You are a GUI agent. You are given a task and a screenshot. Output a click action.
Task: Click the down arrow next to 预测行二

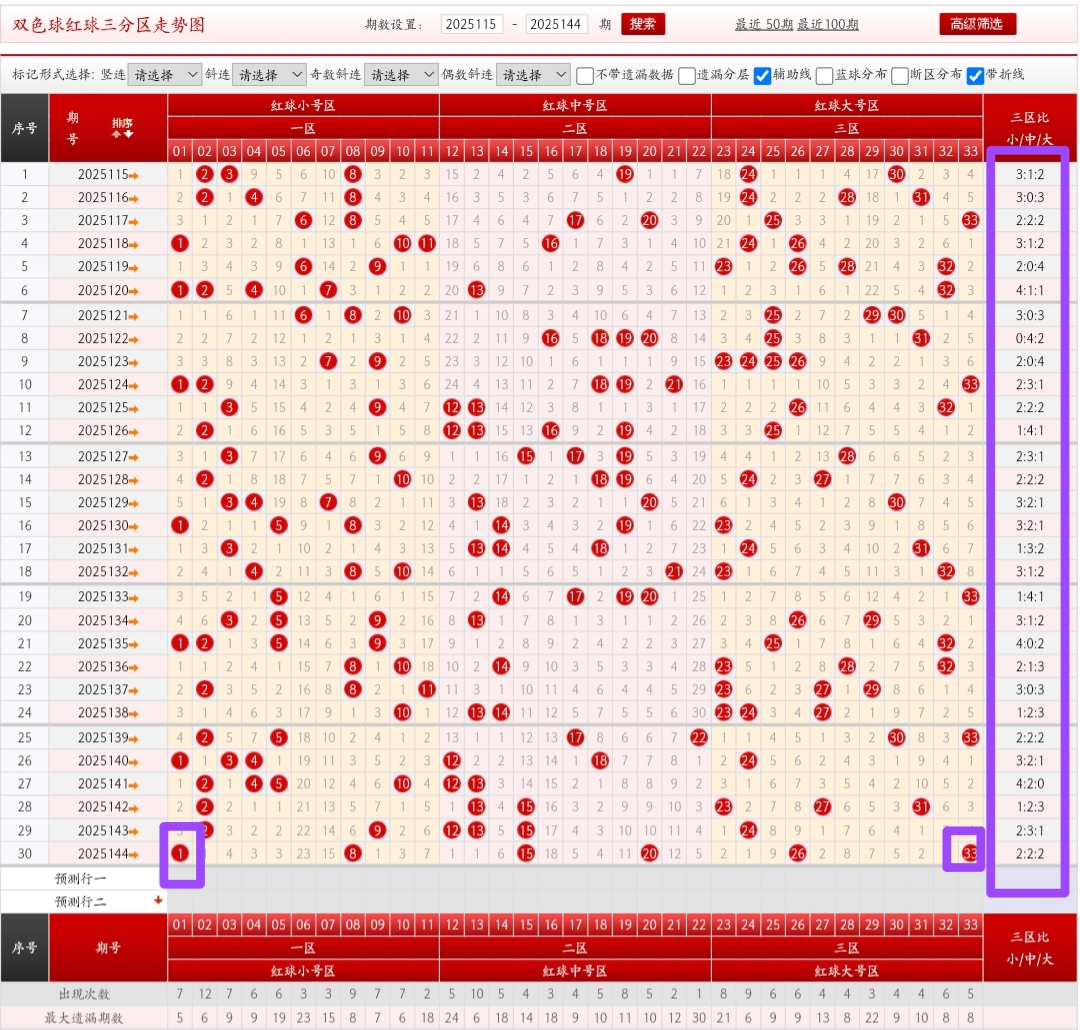tap(156, 900)
